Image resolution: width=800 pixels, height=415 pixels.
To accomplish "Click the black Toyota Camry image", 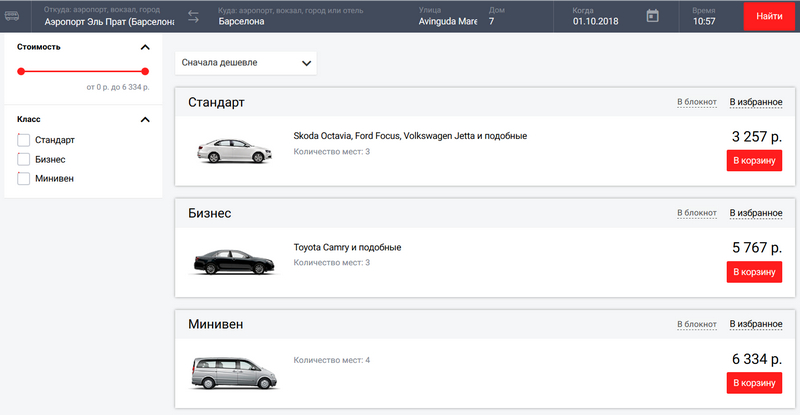I will click(x=233, y=263).
